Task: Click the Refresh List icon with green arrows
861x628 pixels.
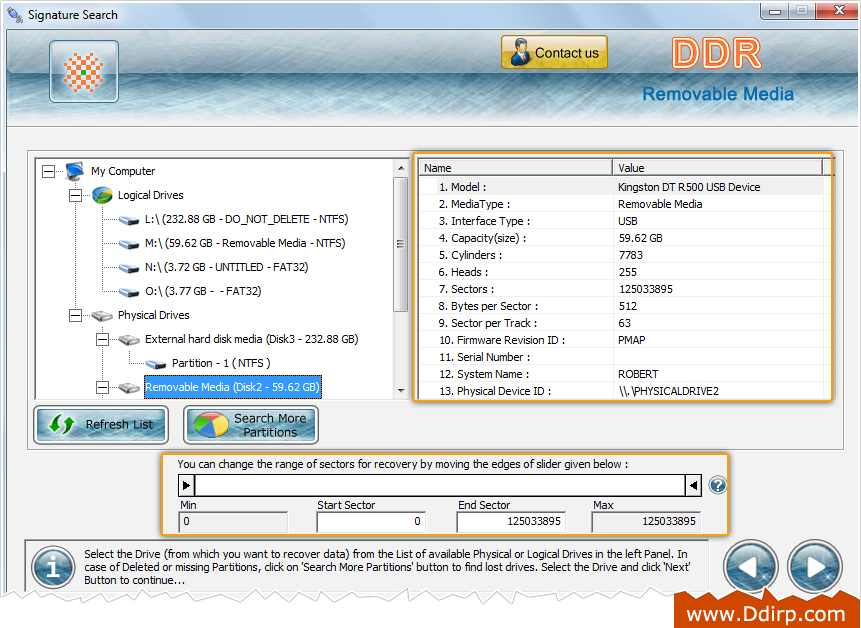Action: [60, 425]
